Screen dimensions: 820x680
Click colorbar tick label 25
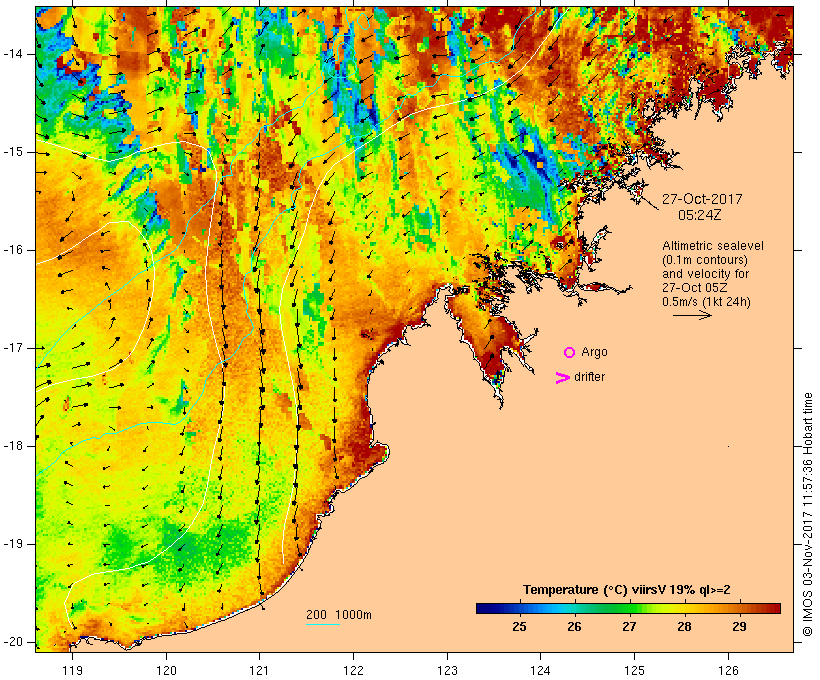pos(519,627)
